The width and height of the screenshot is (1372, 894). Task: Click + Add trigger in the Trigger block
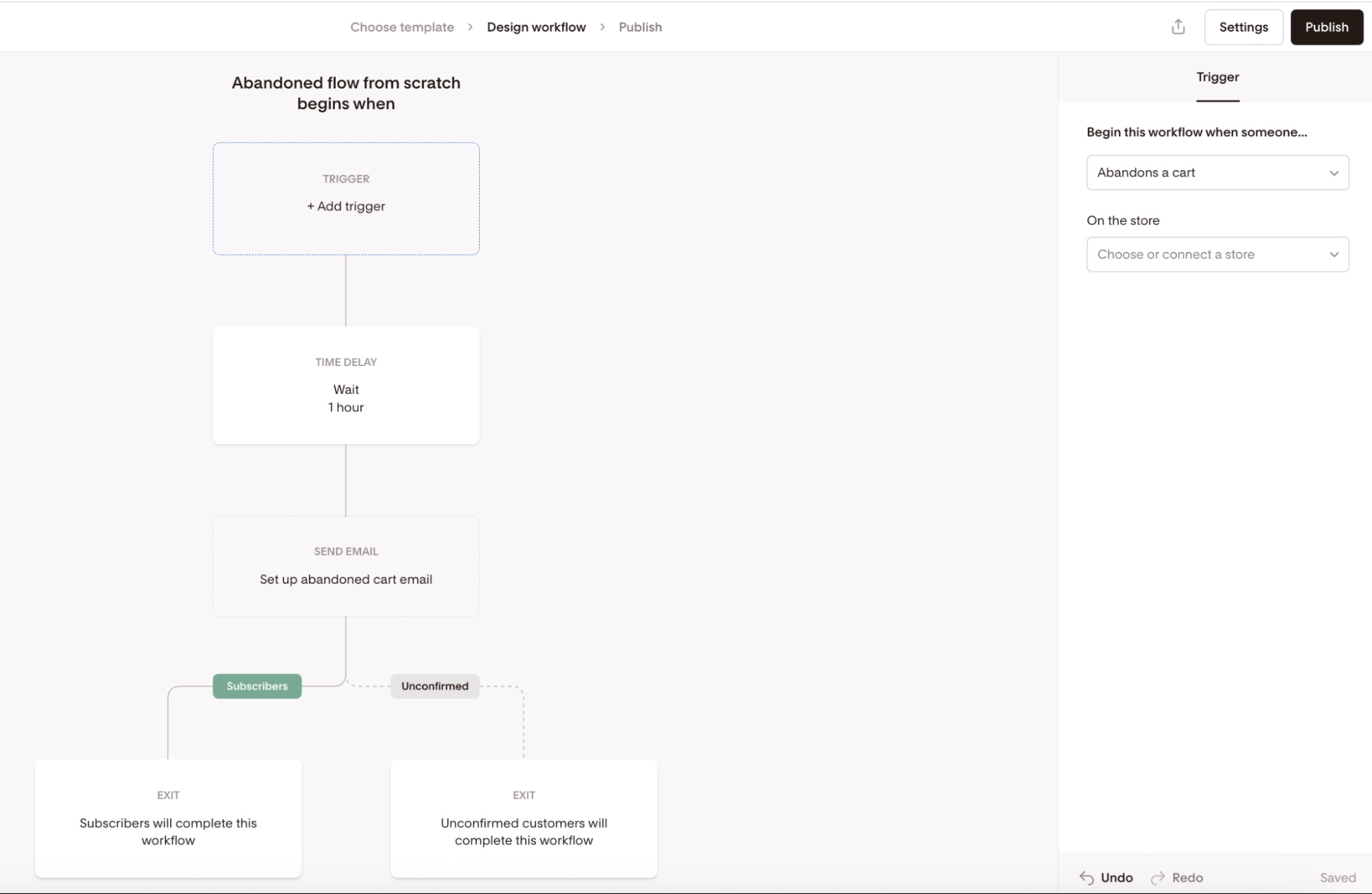click(x=346, y=206)
